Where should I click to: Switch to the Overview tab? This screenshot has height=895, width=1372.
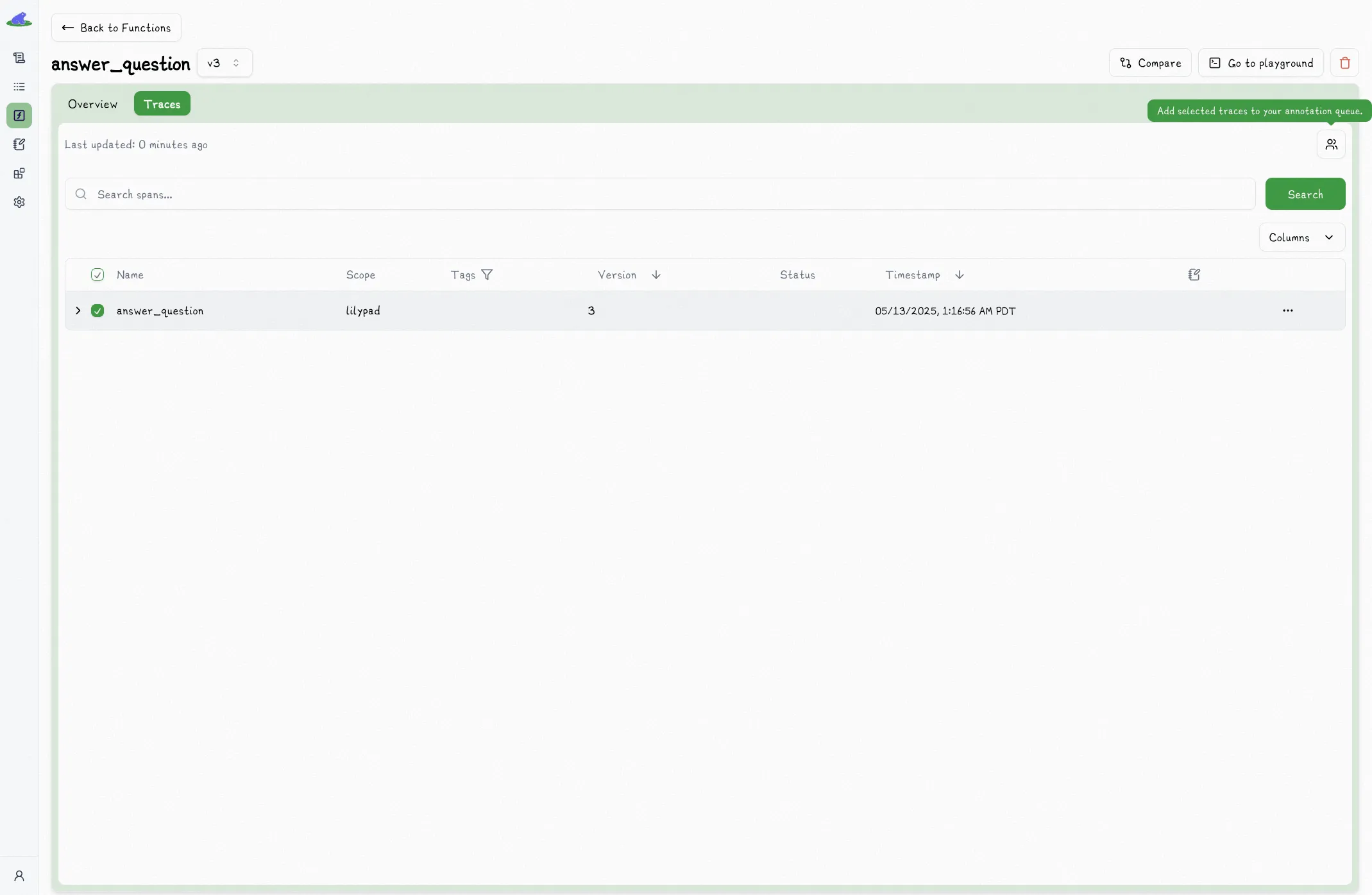tap(93, 103)
